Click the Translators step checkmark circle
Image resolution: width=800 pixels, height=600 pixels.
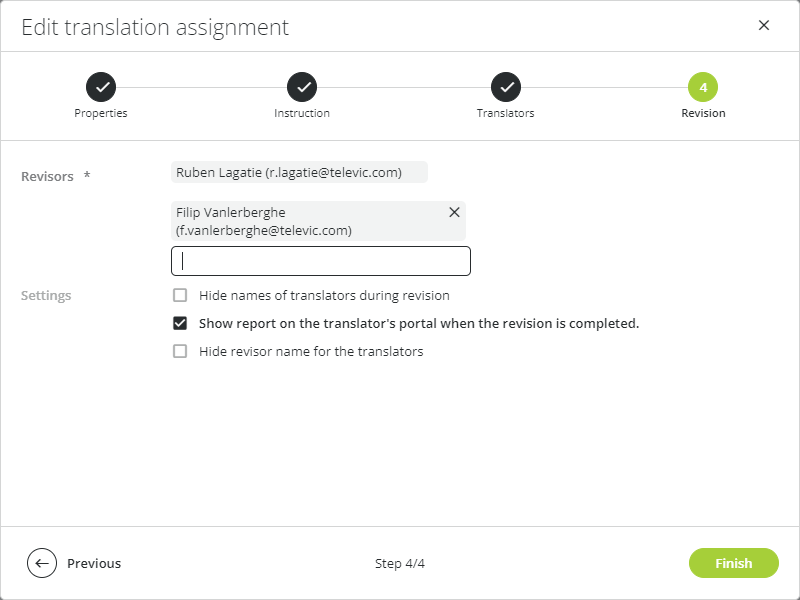tap(506, 87)
